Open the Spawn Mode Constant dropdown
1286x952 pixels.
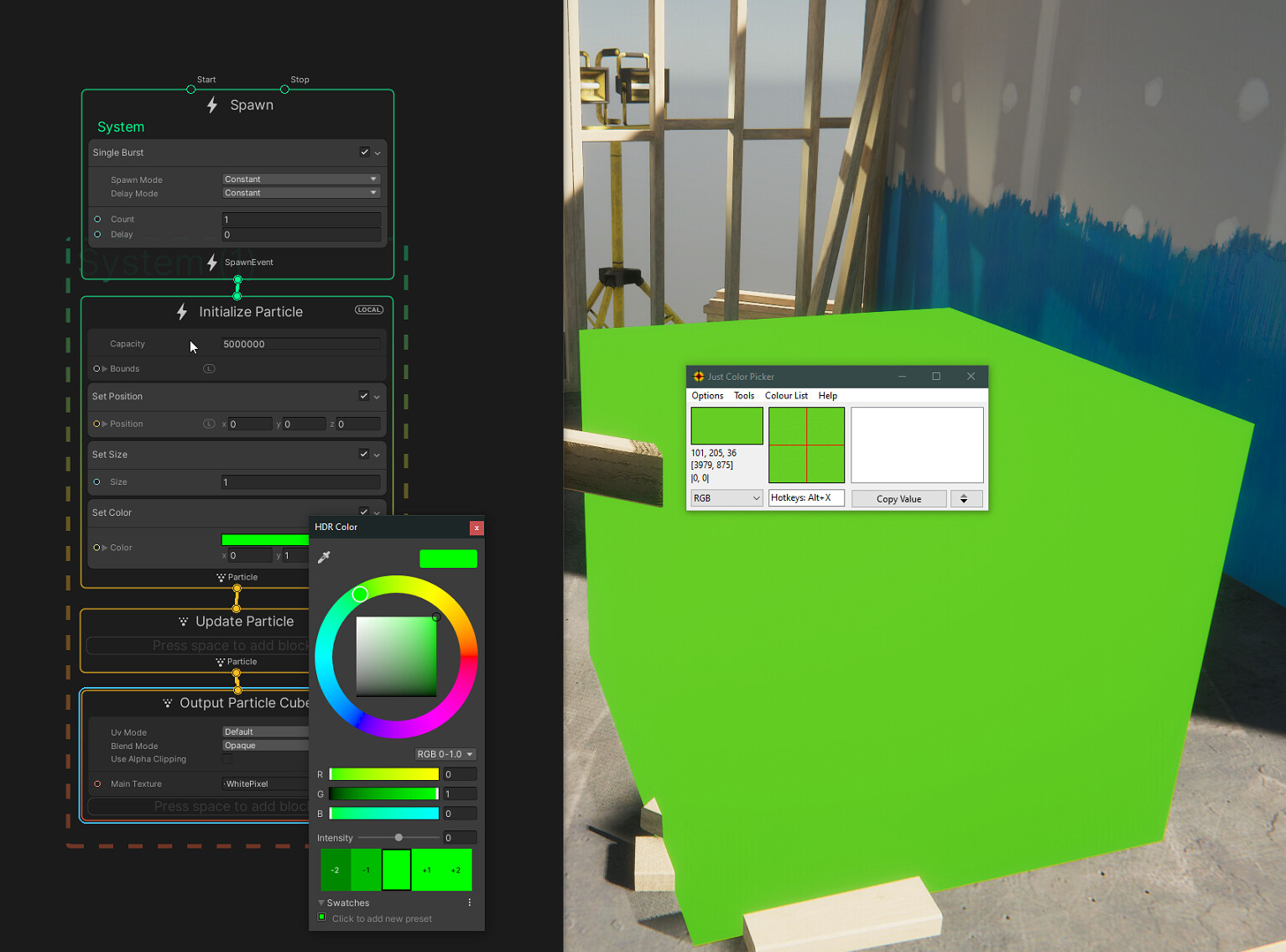pos(301,179)
